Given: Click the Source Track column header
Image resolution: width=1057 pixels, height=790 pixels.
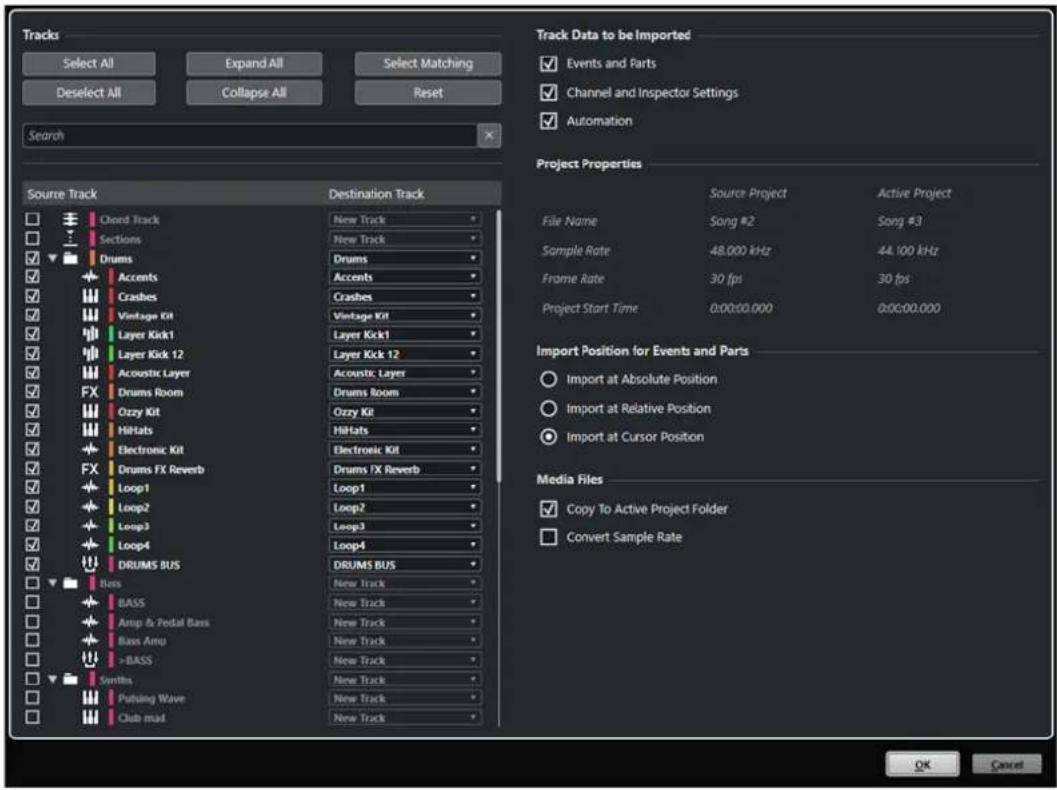Looking at the screenshot, I should tap(62, 194).
